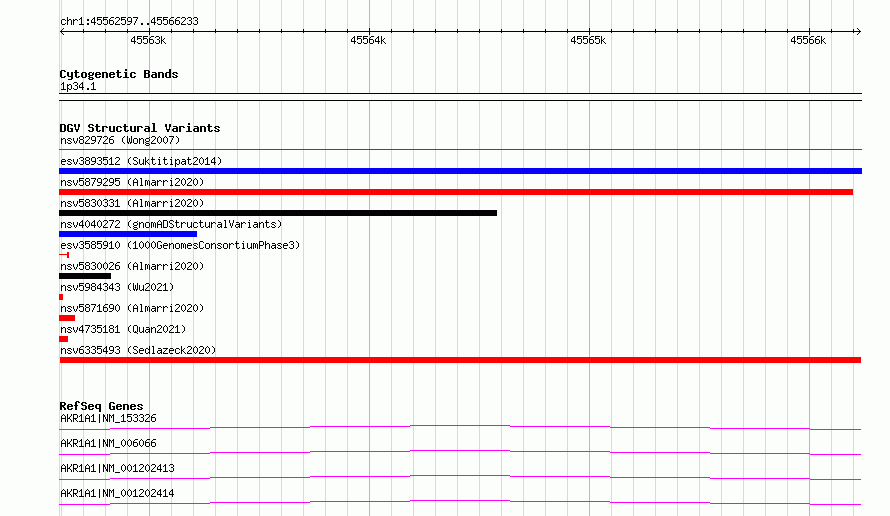Click the nsv5871690 (Almarri2020) label

coord(132,308)
